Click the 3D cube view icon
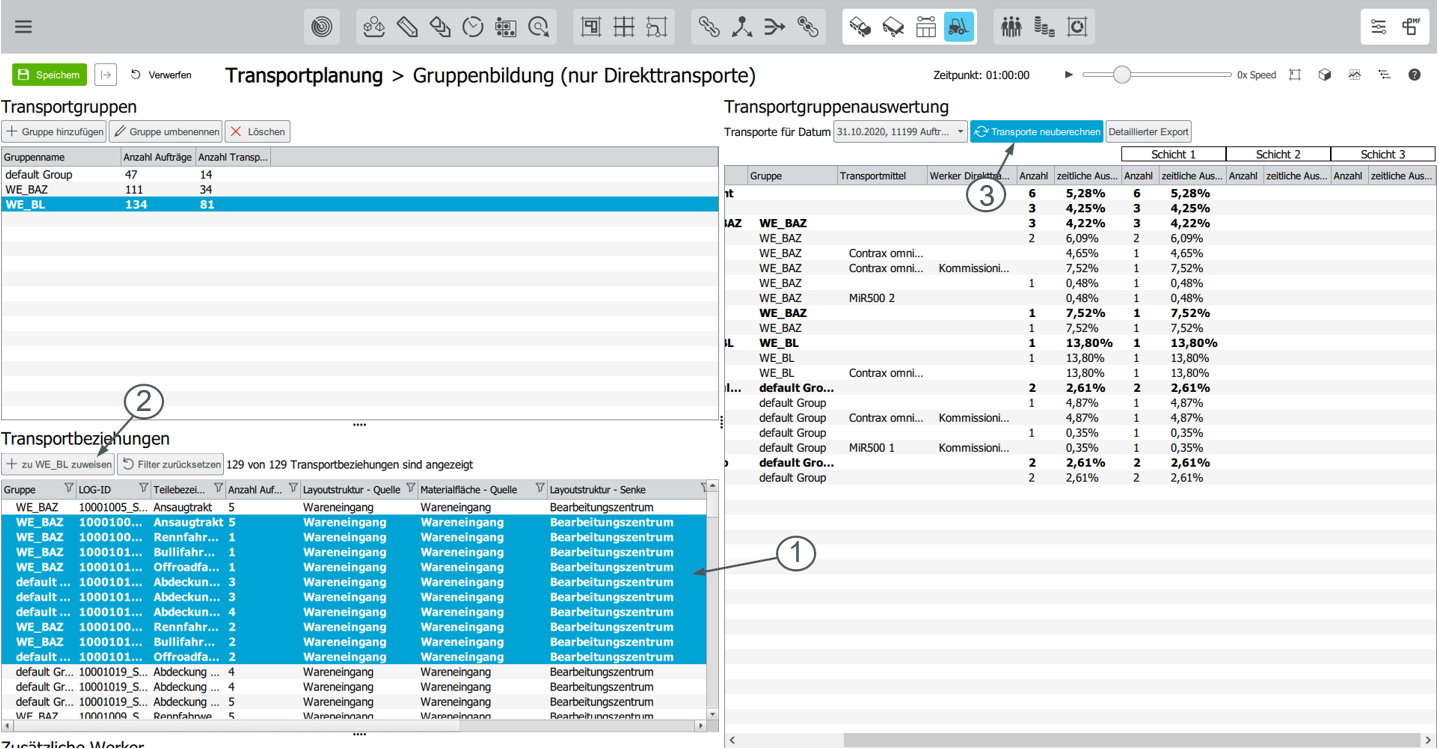1439x749 pixels. pos(1324,75)
